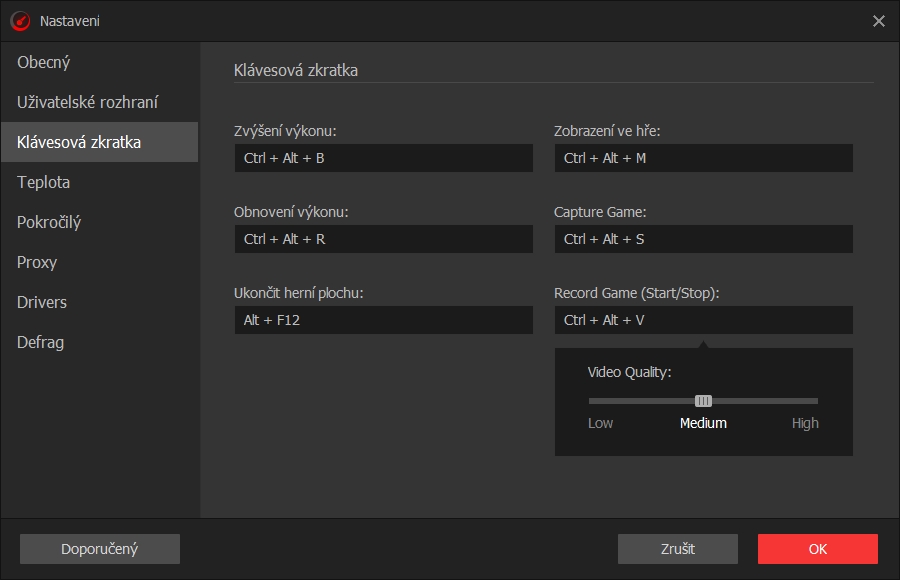This screenshot has height=580, width=900.
Task: Select the Capture Game hotkey field
Action: [703, 239]
